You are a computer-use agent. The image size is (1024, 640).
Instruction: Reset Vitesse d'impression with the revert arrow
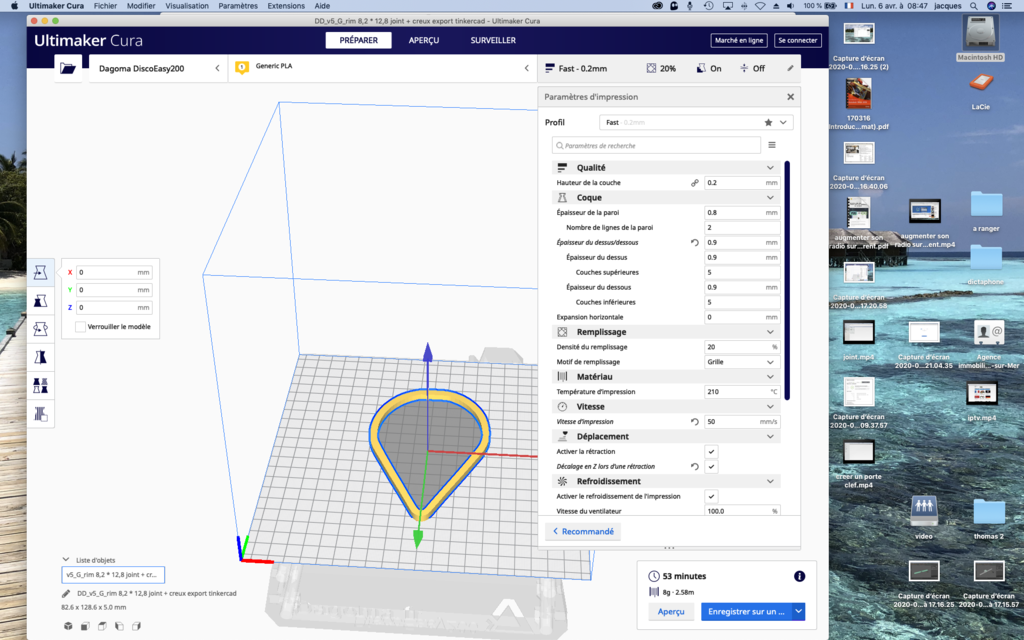click(x=695, y=422)
